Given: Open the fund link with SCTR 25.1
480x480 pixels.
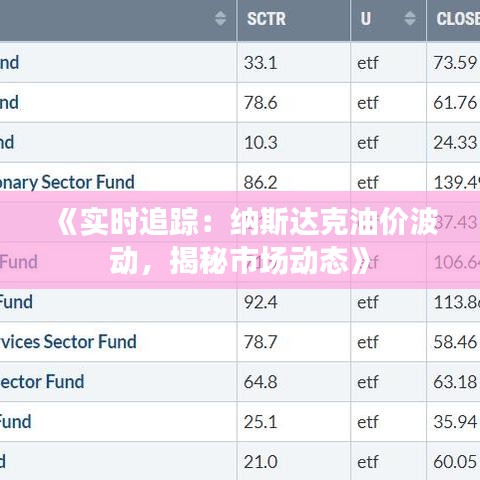Looking at the screenshot, I should click(16, 422).
